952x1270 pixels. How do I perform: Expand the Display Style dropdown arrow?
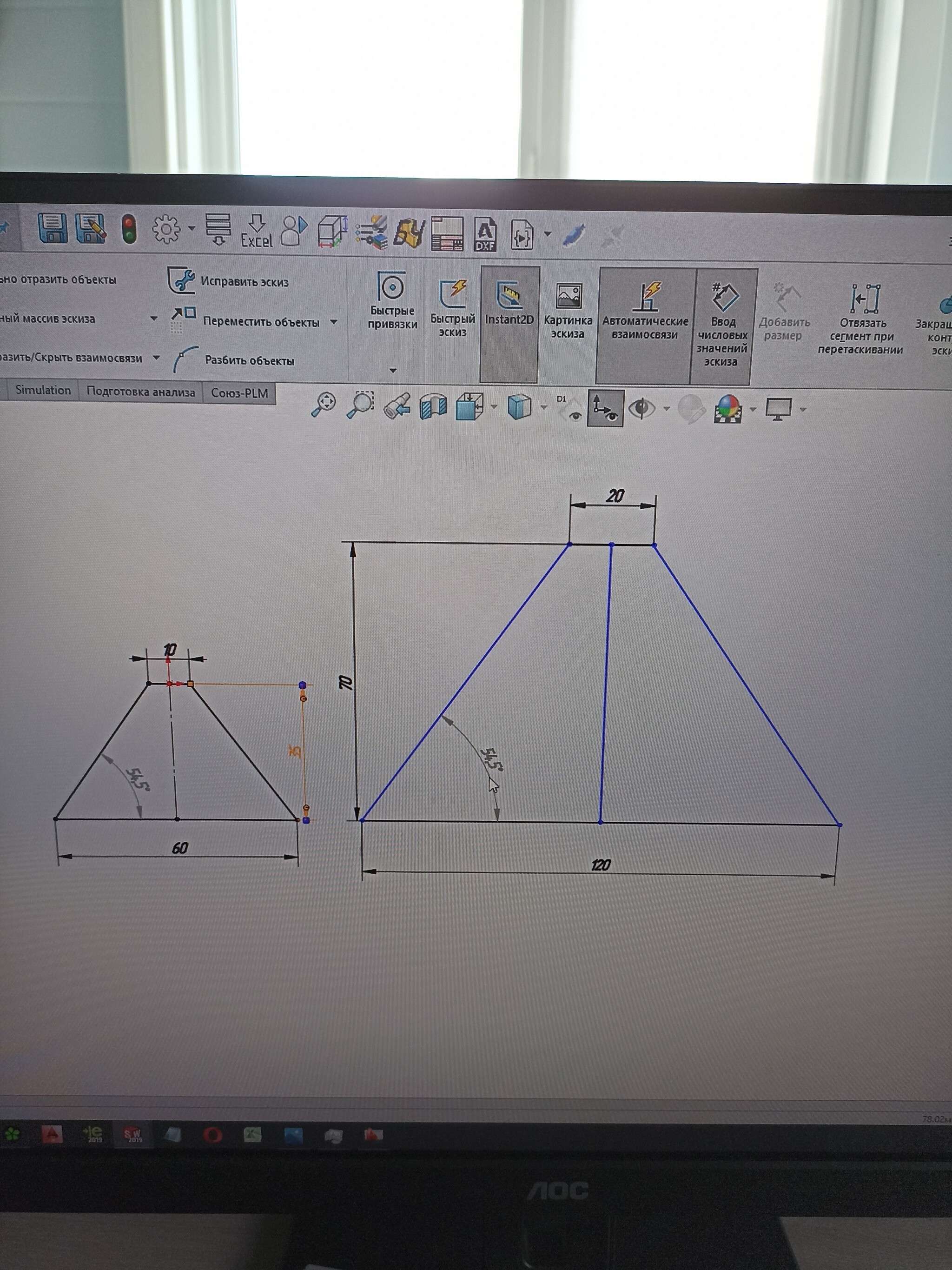coord(544,408)
